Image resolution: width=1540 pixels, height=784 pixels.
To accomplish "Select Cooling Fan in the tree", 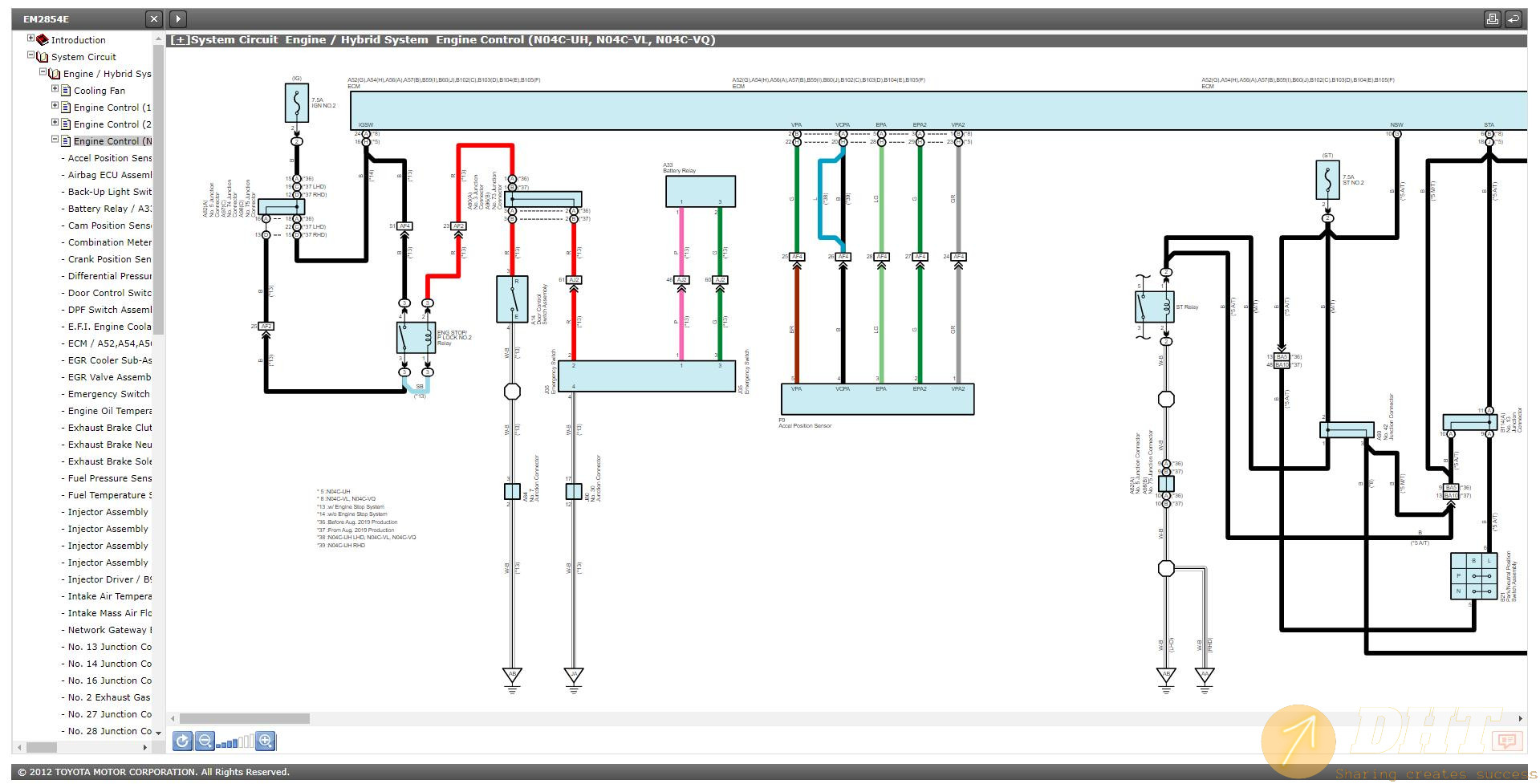I will click(x=100, y=91).
